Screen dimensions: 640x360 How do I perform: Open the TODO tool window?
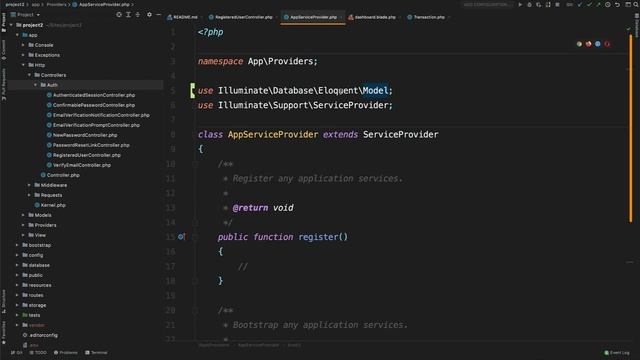pyautogui.click(x=38, y=353)
